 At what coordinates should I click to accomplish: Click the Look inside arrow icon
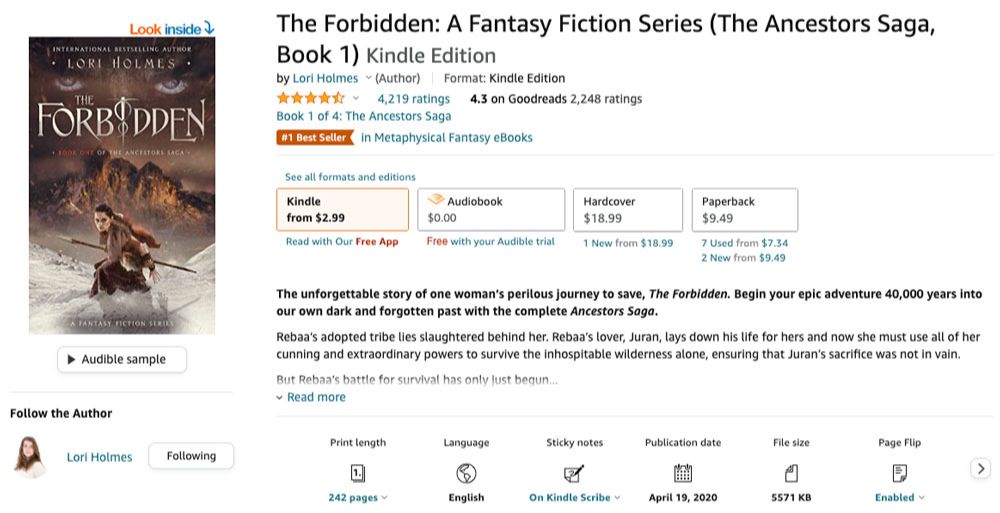point(209,28)
